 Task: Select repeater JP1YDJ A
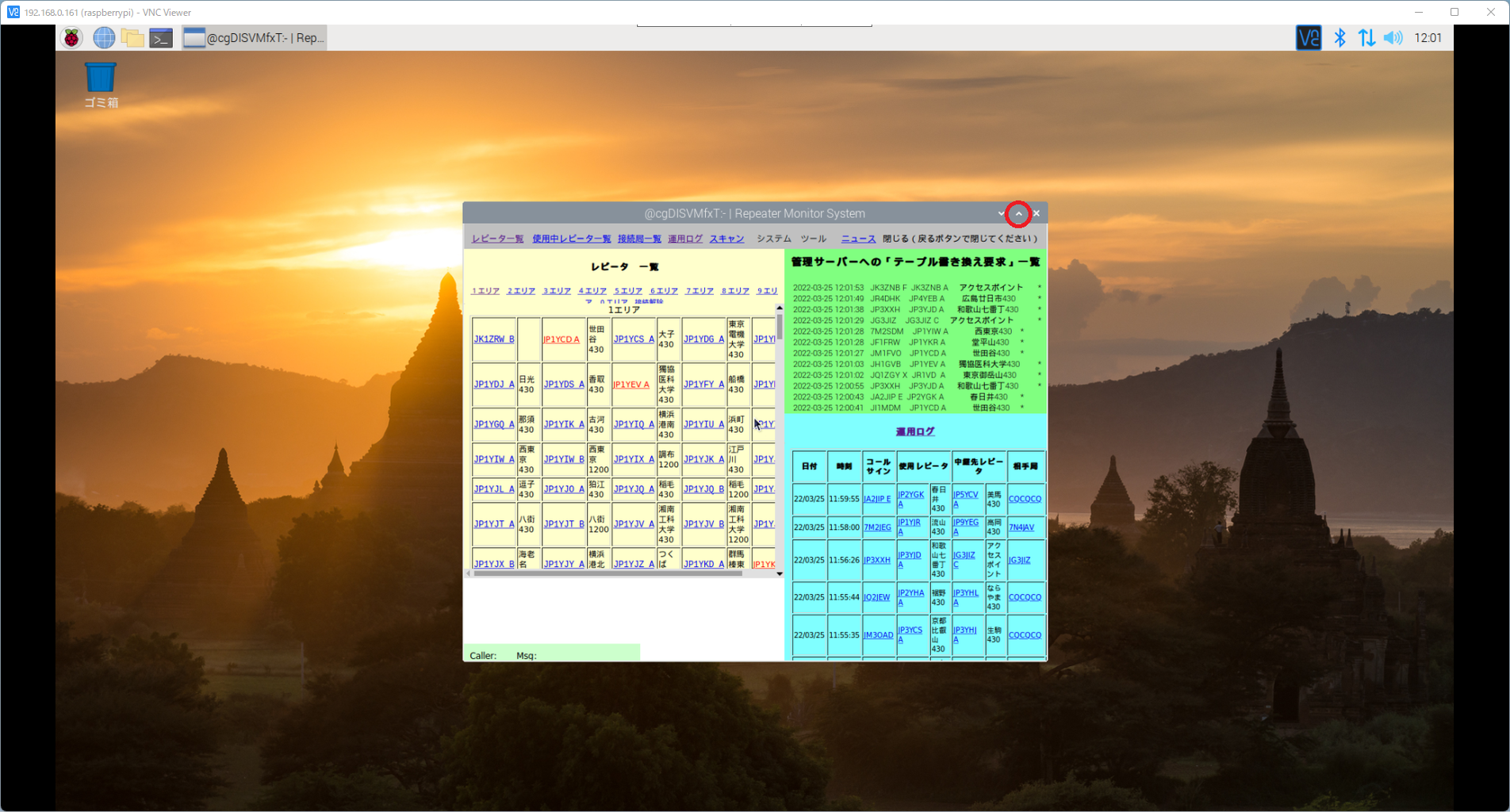pos(494,385)
